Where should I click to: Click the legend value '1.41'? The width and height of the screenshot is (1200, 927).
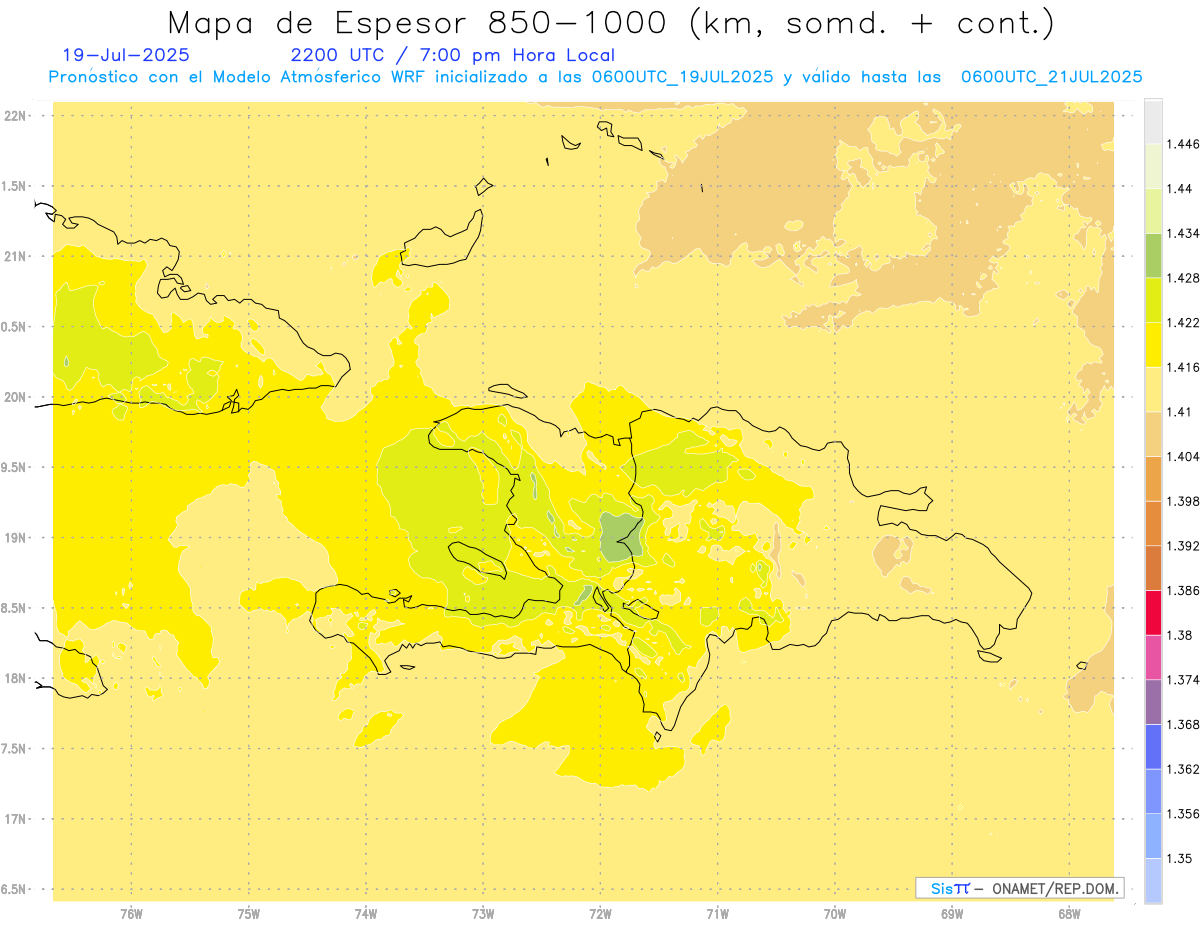(1179, 412)
